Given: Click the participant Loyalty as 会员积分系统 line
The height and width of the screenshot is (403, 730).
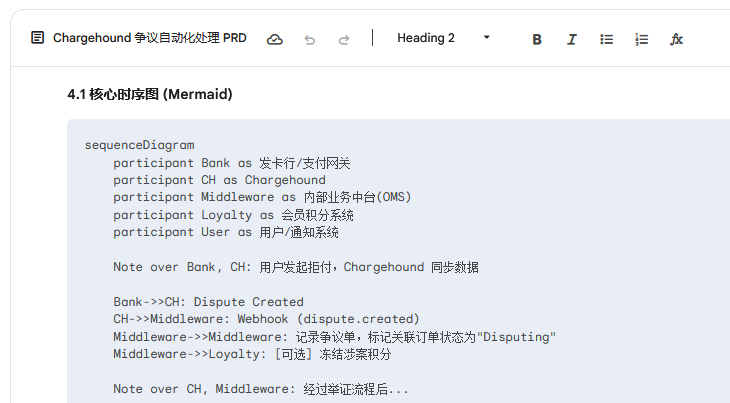Looking at the screenshot, I should click(x=233, y=215).
